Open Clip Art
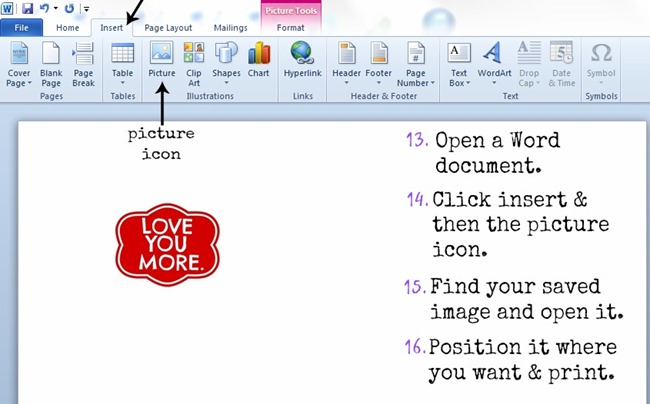This screenshot has height=404, width=650. click(x=194, y=65)
